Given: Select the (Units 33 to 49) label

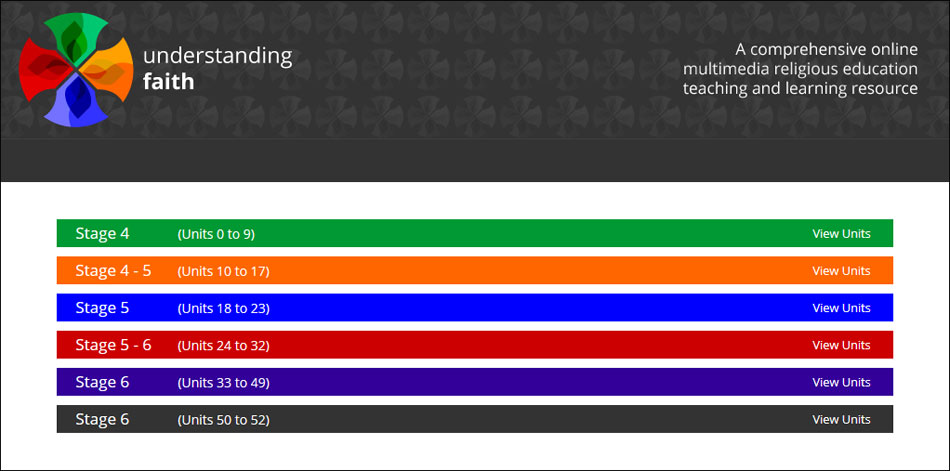Looking at the screenshot, I should pyautogui.click(x=224, y=382).
